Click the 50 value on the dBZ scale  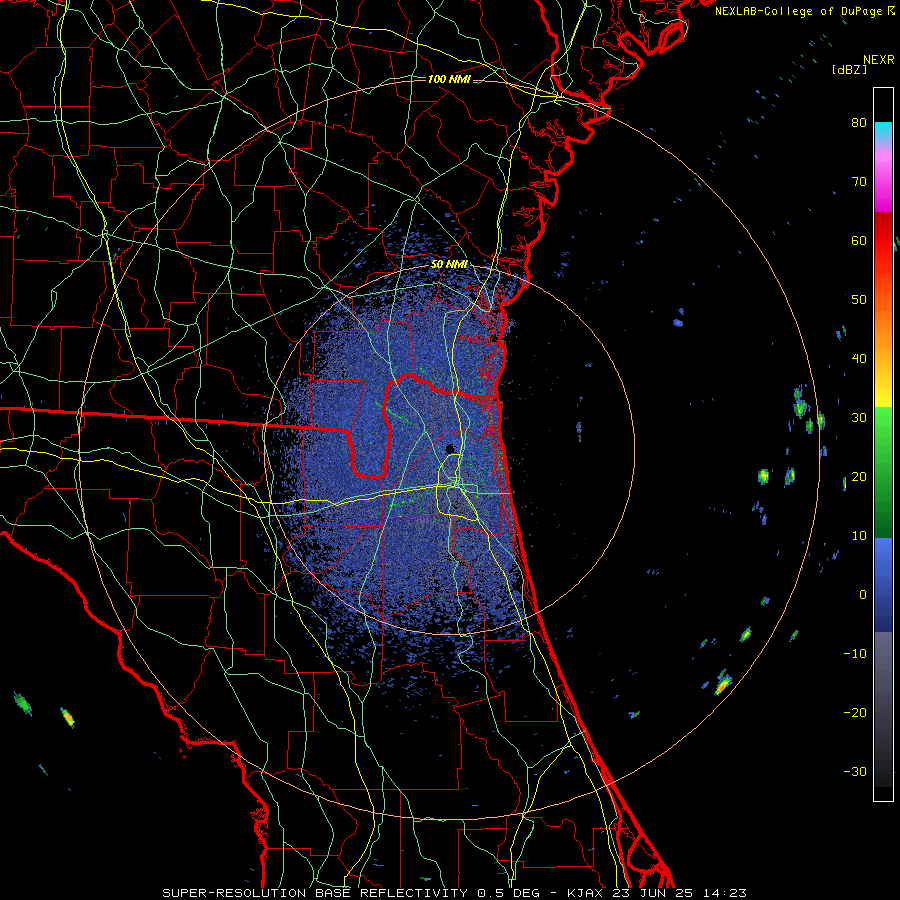(x=859, y=300)
